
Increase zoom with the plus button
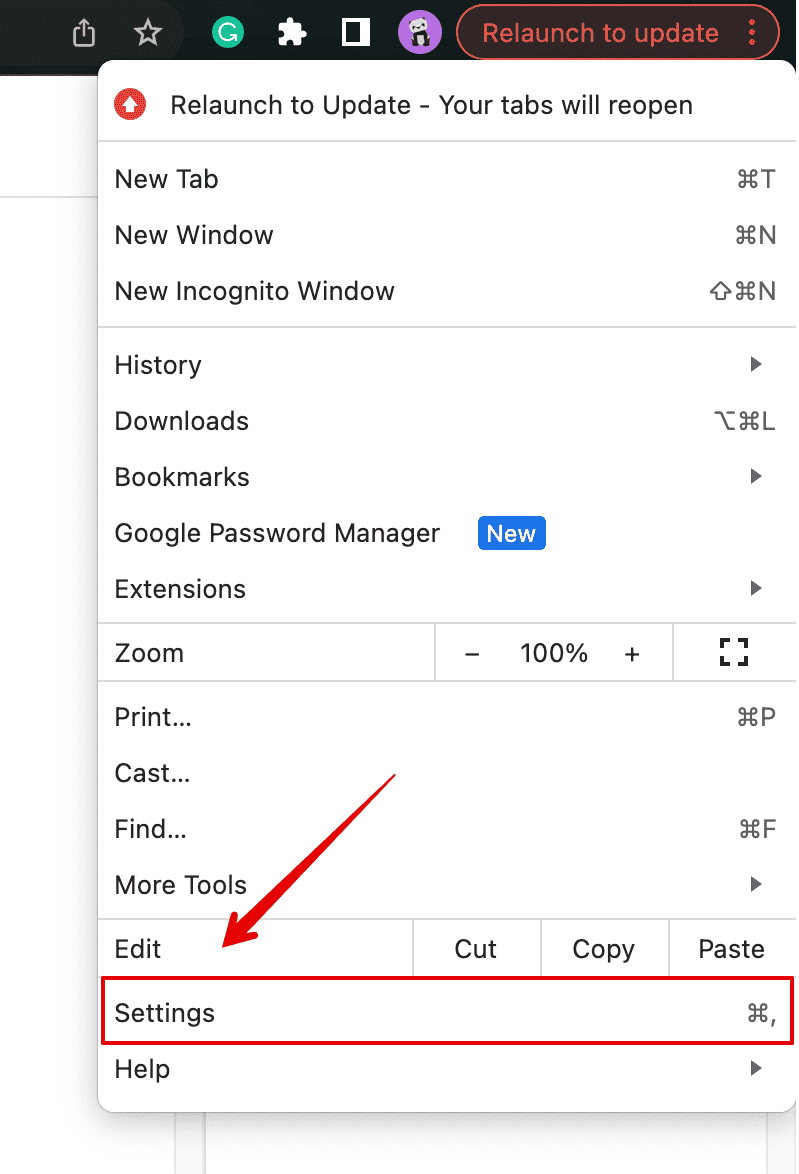tap(631, 654)
